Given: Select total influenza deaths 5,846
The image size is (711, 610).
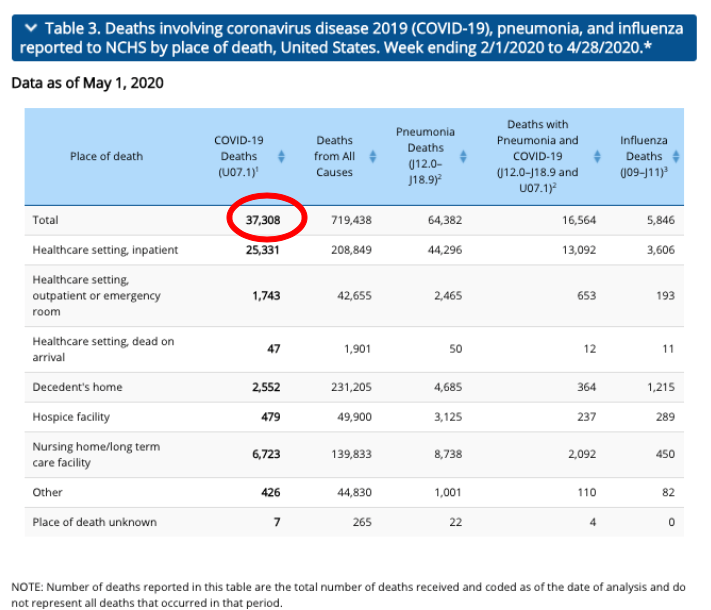Looking at the screenshot, I should [661, 220].
